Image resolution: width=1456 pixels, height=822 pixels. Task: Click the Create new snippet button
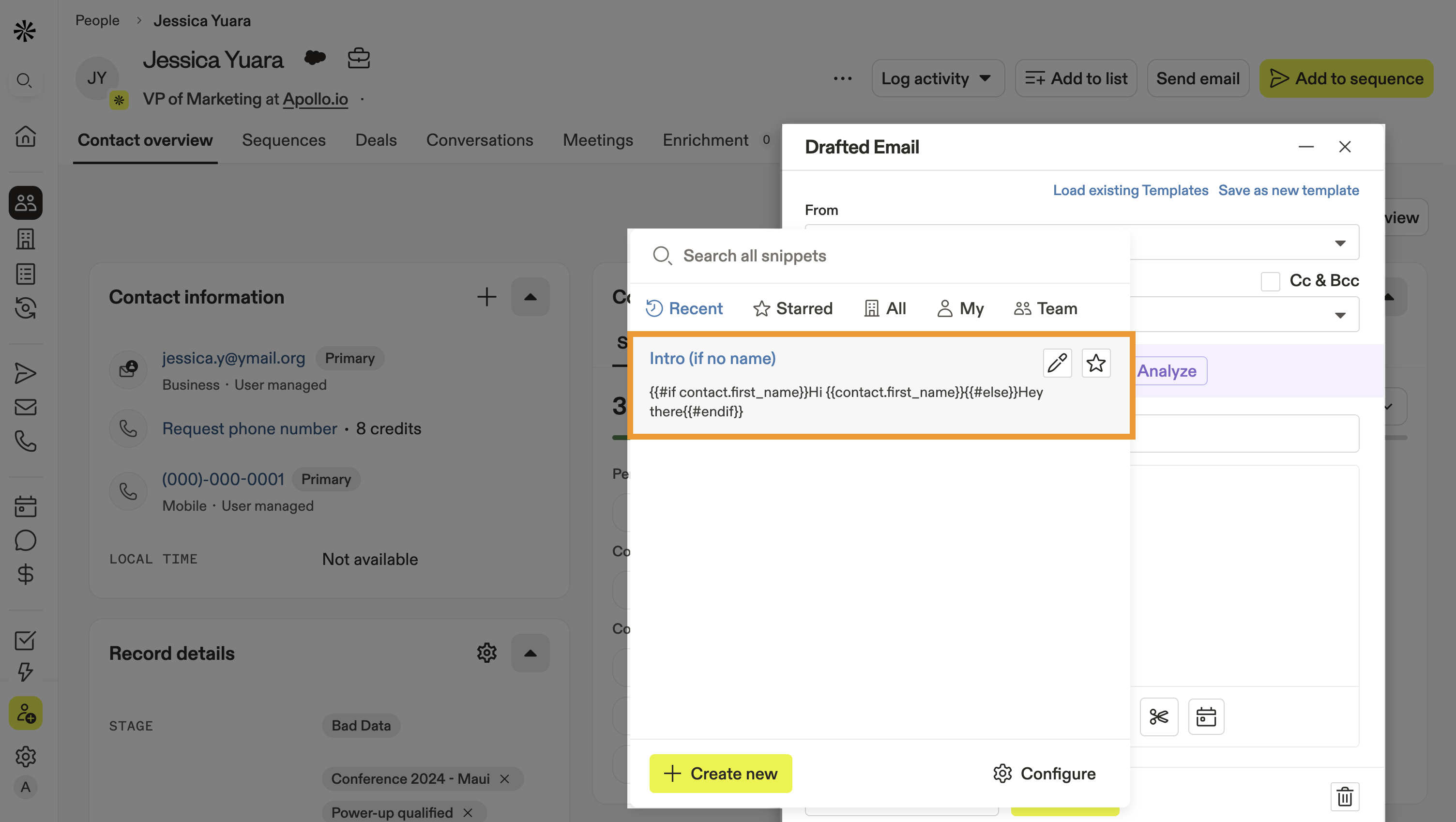(720, 774)
